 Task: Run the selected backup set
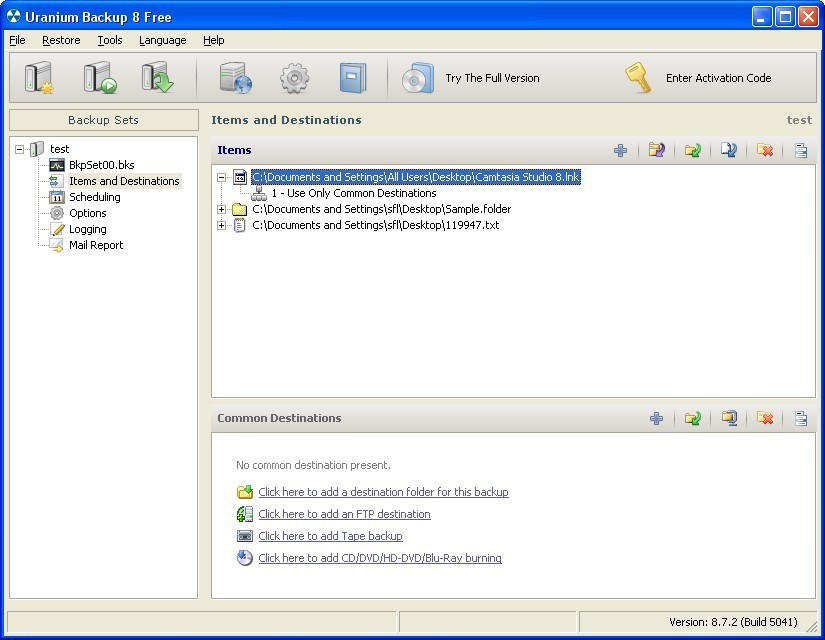tap(100, 78)
